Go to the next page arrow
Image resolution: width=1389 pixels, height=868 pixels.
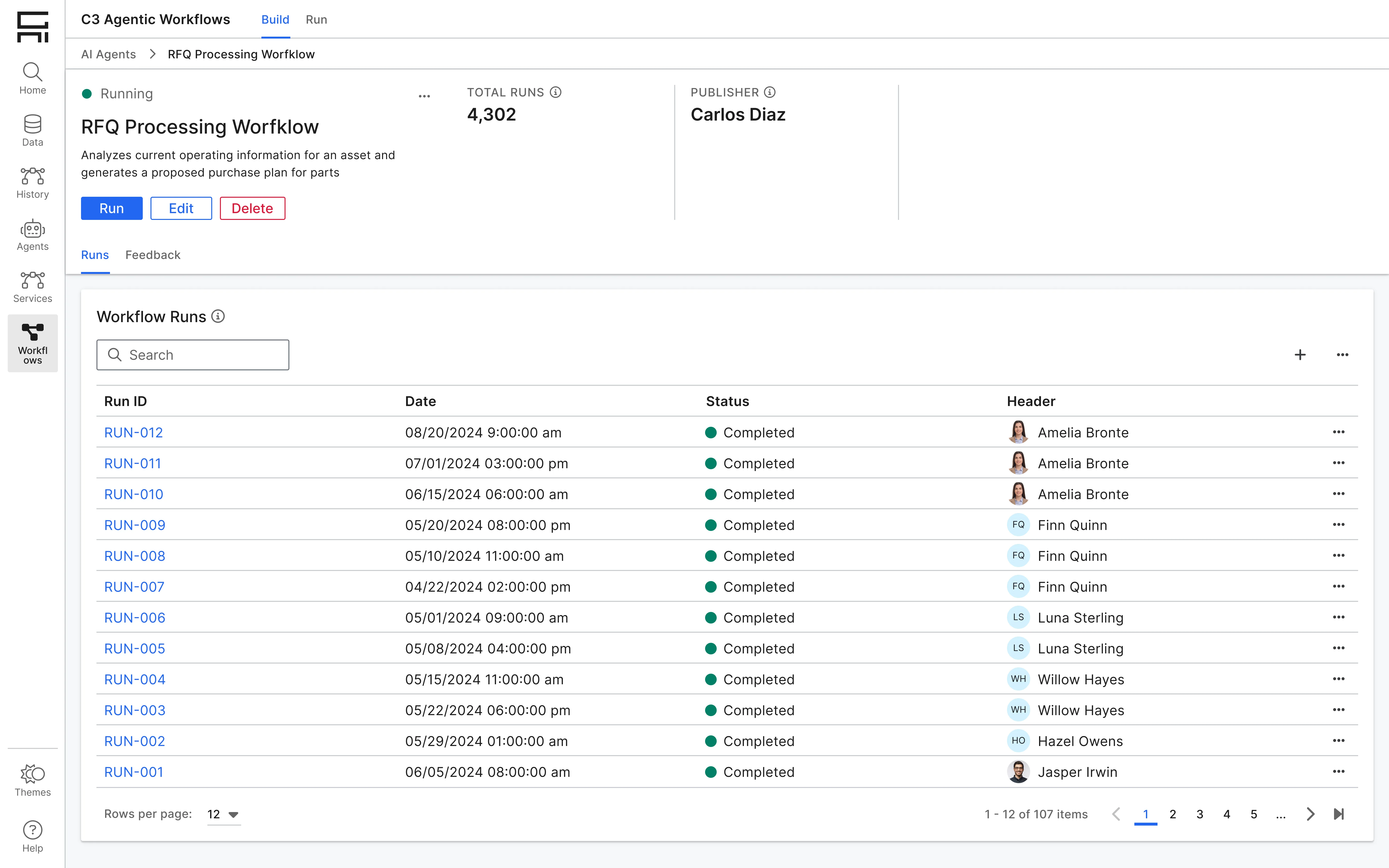click(1311, 814)
